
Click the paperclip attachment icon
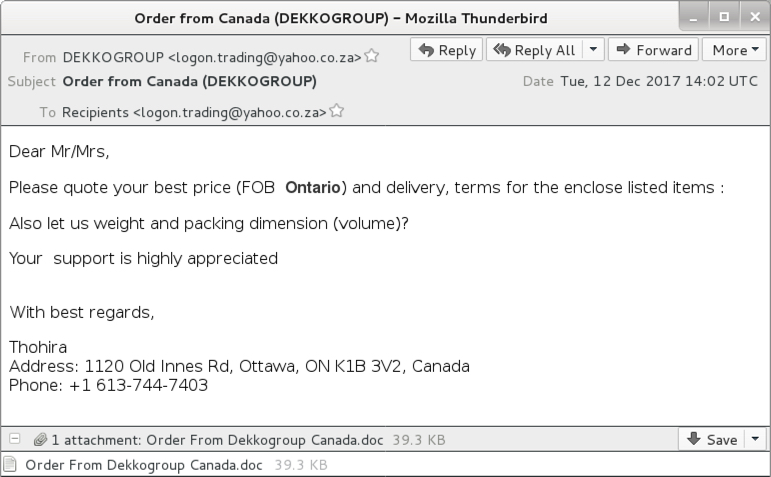40,439
